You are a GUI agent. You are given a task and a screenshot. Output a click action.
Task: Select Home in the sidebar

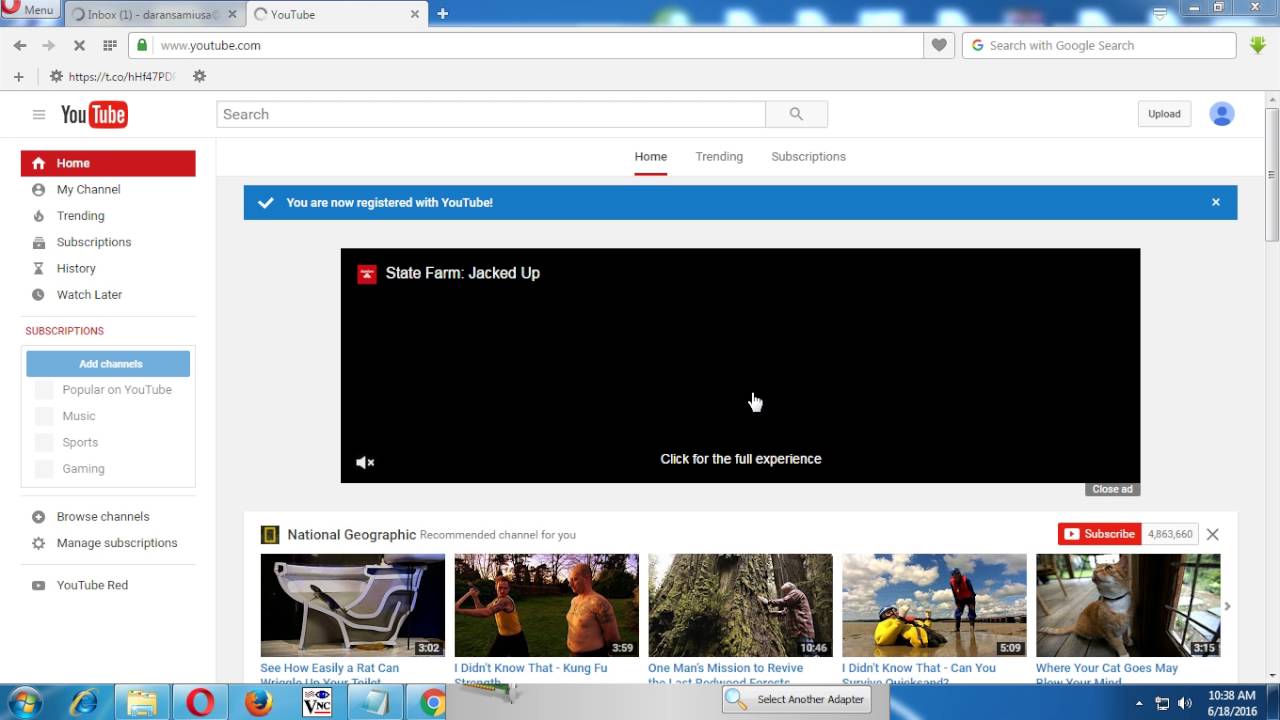pos(108,163)
